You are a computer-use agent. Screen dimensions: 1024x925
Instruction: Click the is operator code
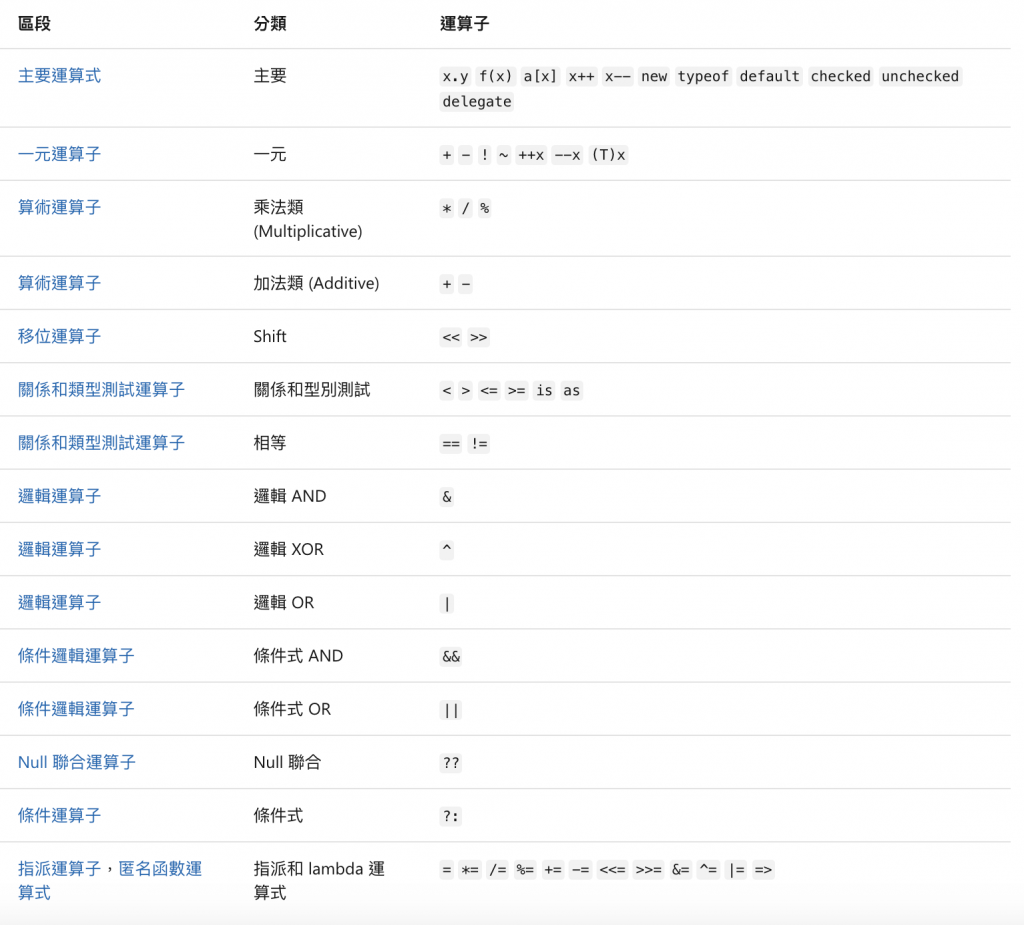pyautogui.click(x=544, y=391)
